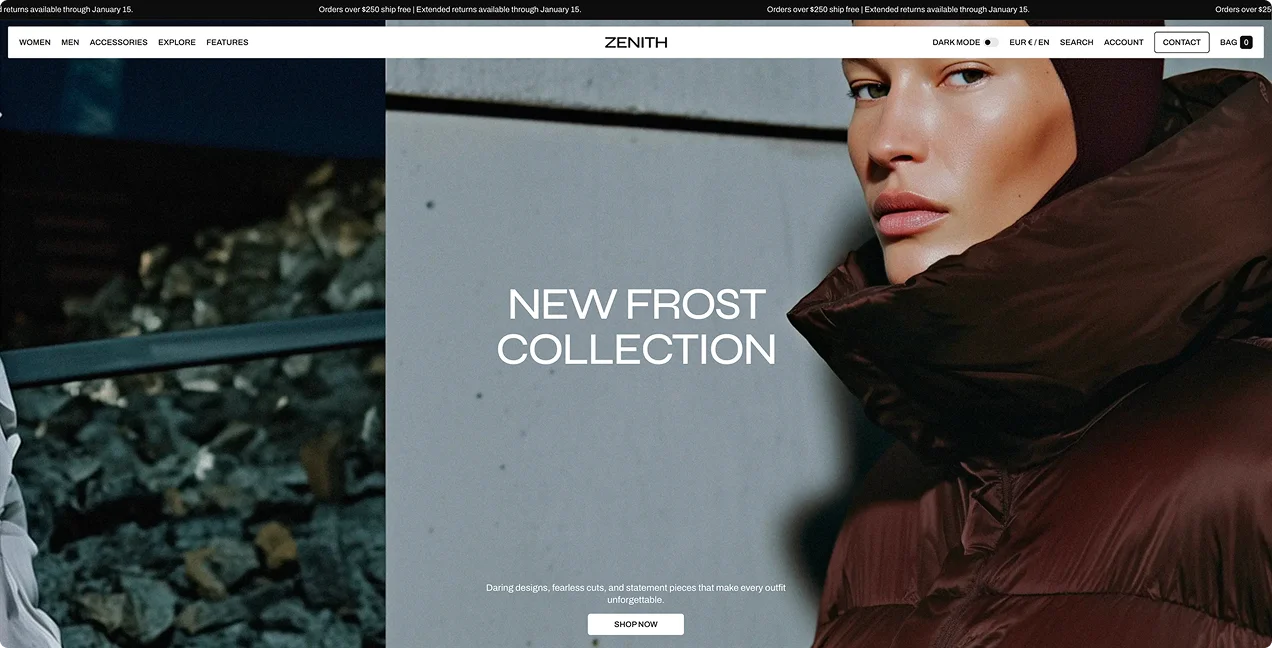Open the WOMEN navigation menu
Screen dimensions: 1272x648
tap(35, 42)
